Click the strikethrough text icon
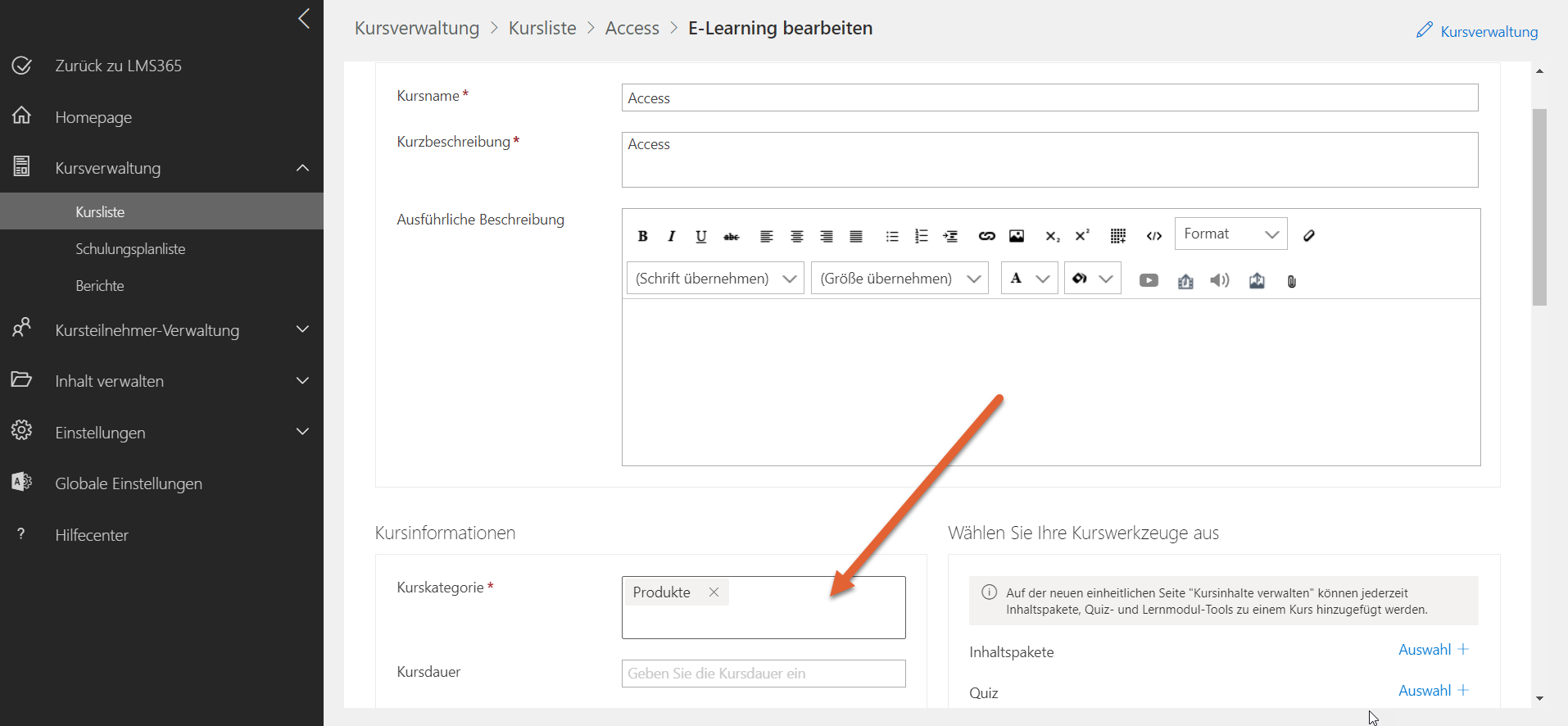The width and height of the screenshot is (1568, 726). (731, 236)
